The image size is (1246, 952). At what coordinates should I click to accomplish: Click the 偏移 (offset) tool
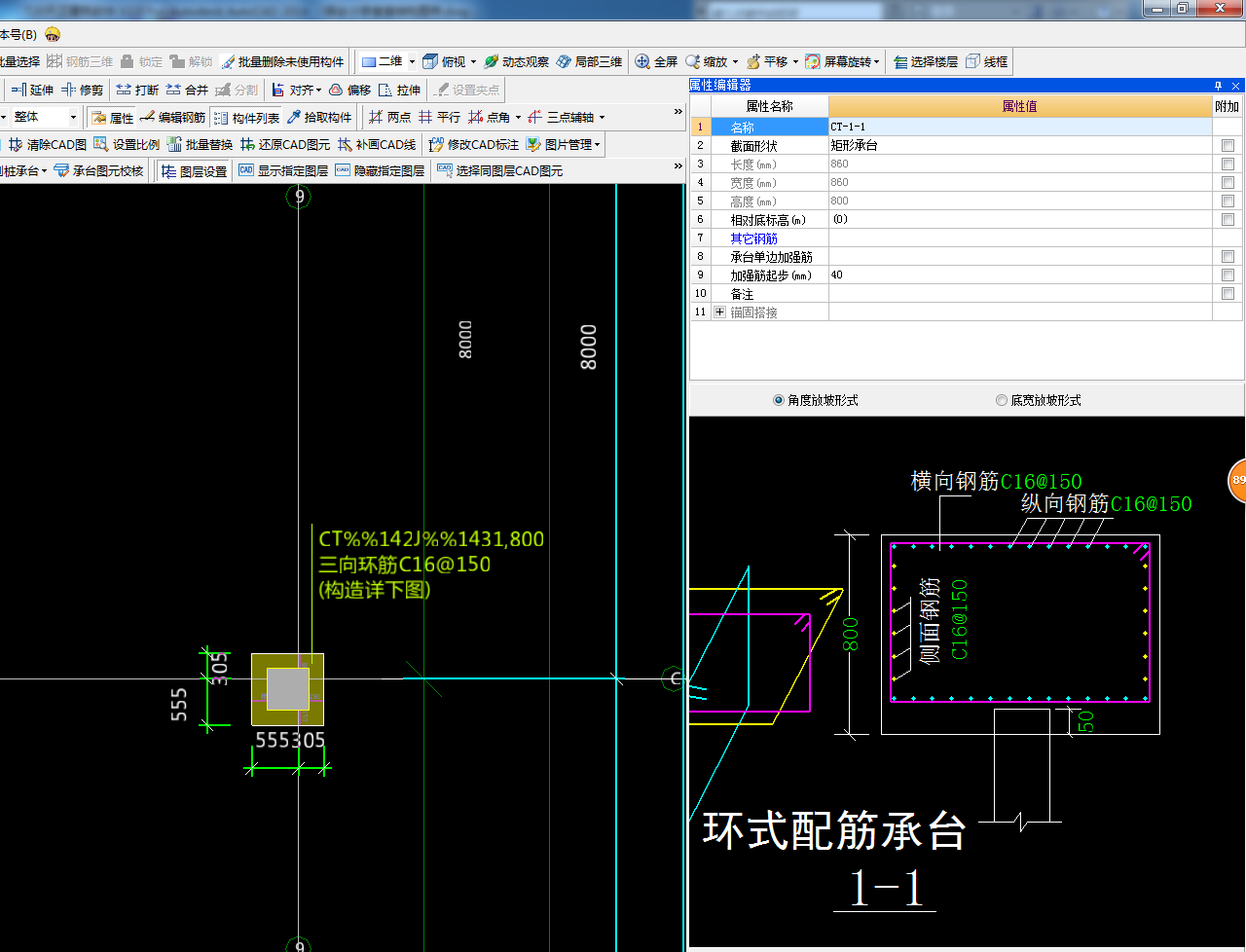(349, 90)
